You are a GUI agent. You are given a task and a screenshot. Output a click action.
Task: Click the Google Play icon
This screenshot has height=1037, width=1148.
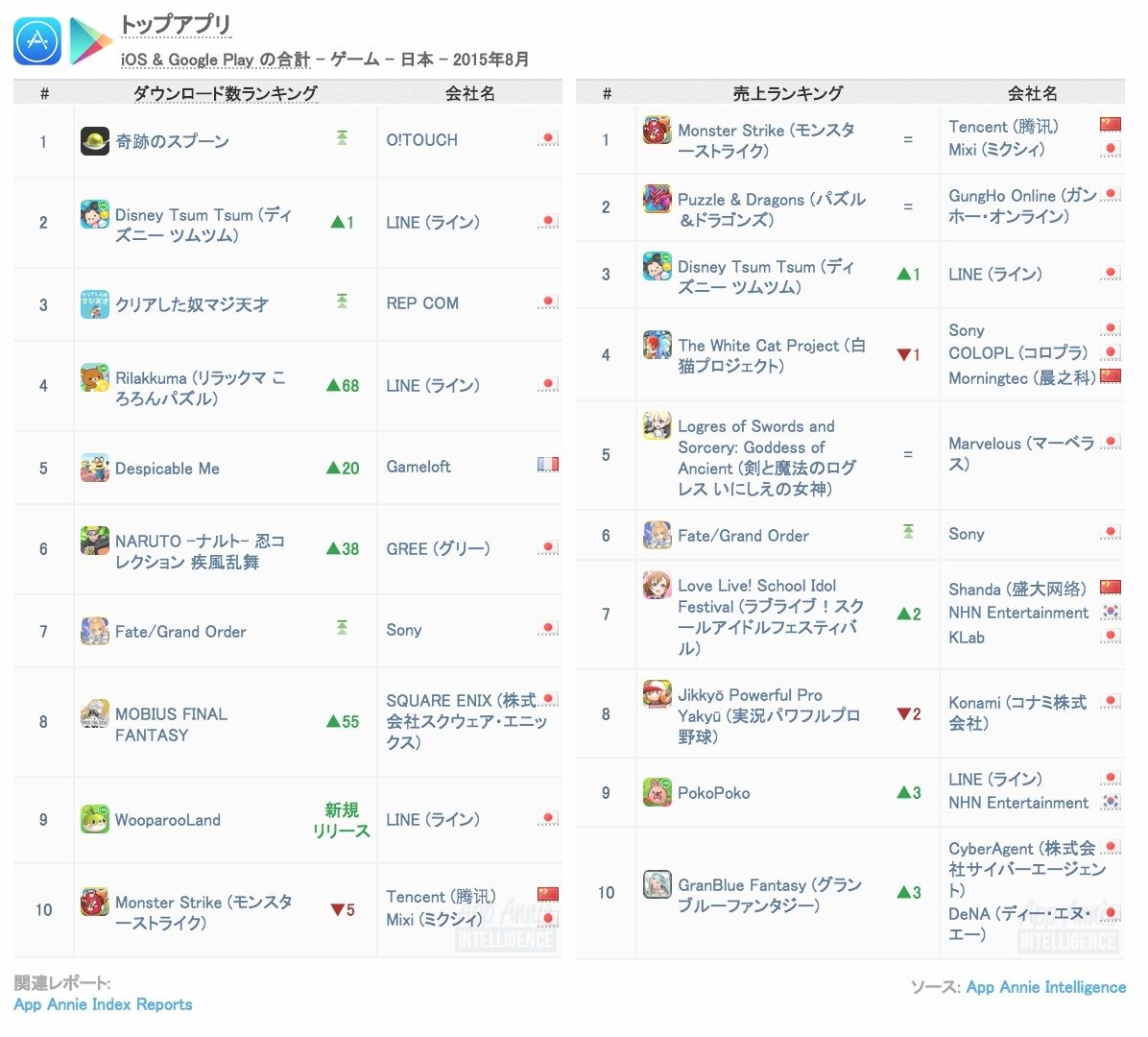(x=89, y=41)
